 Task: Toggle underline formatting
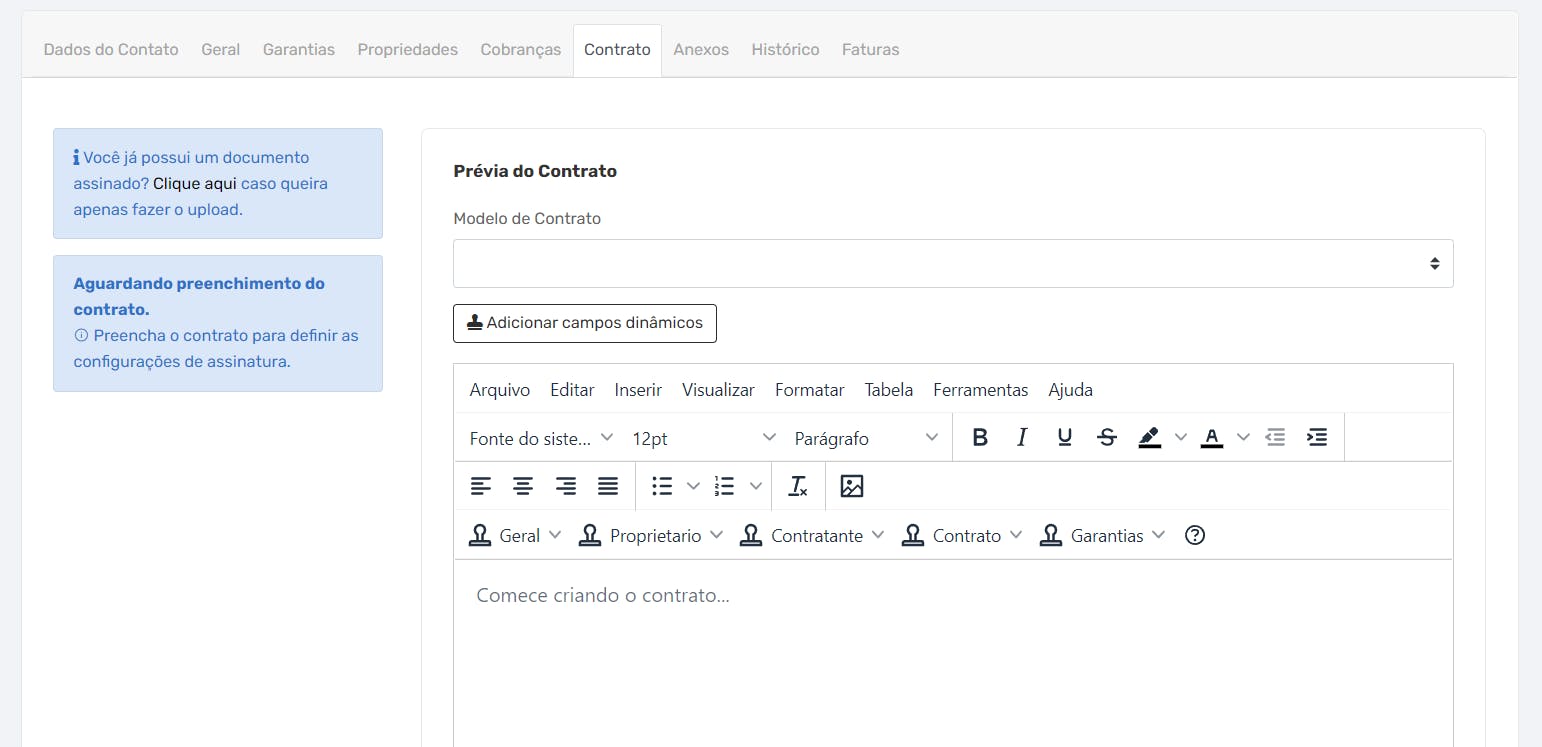pyautogui.click(x=1065, y=437)
